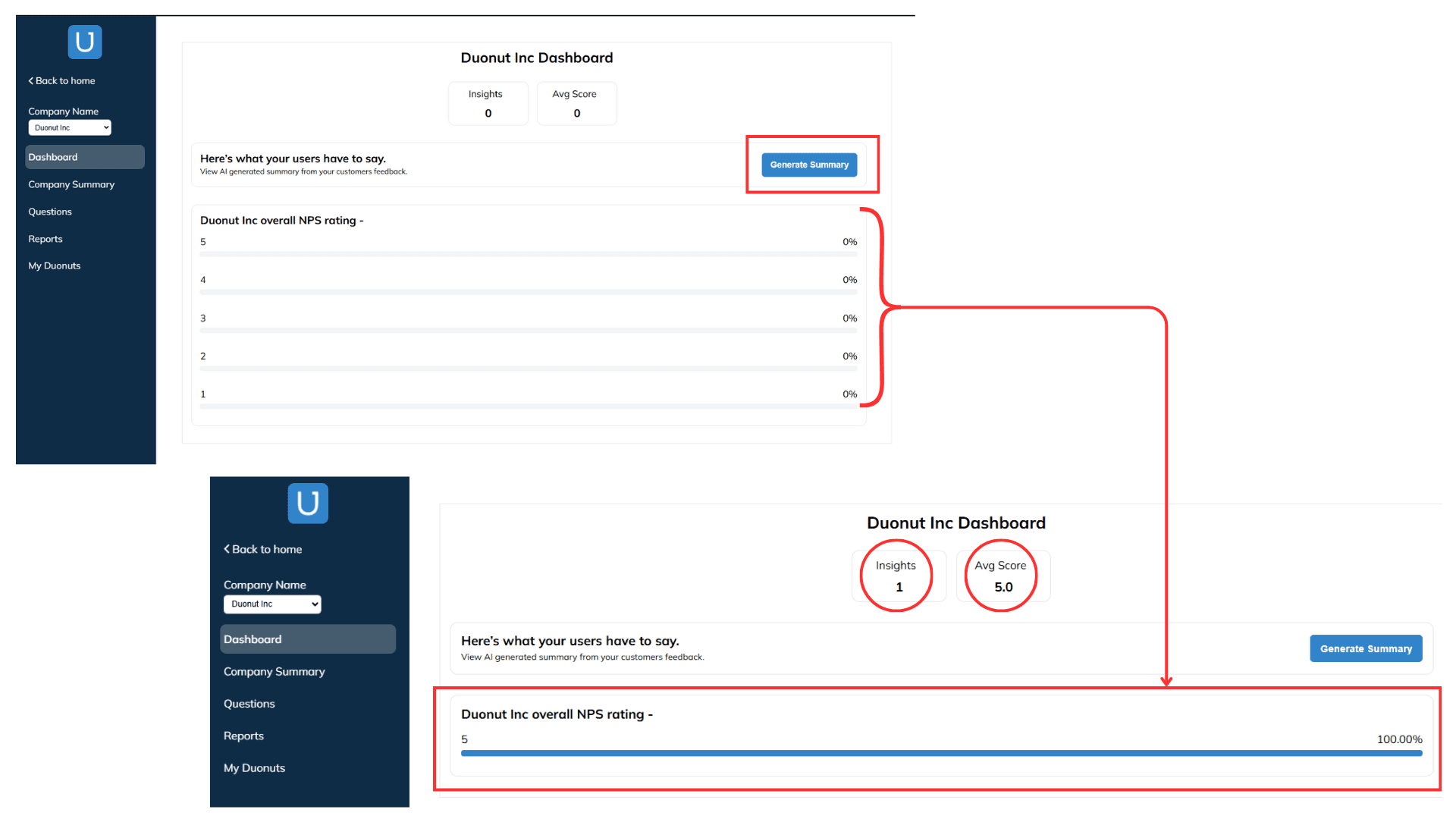Select Questions in top sidebar
The image size is (1456, 819).
(x=50, y=212)
